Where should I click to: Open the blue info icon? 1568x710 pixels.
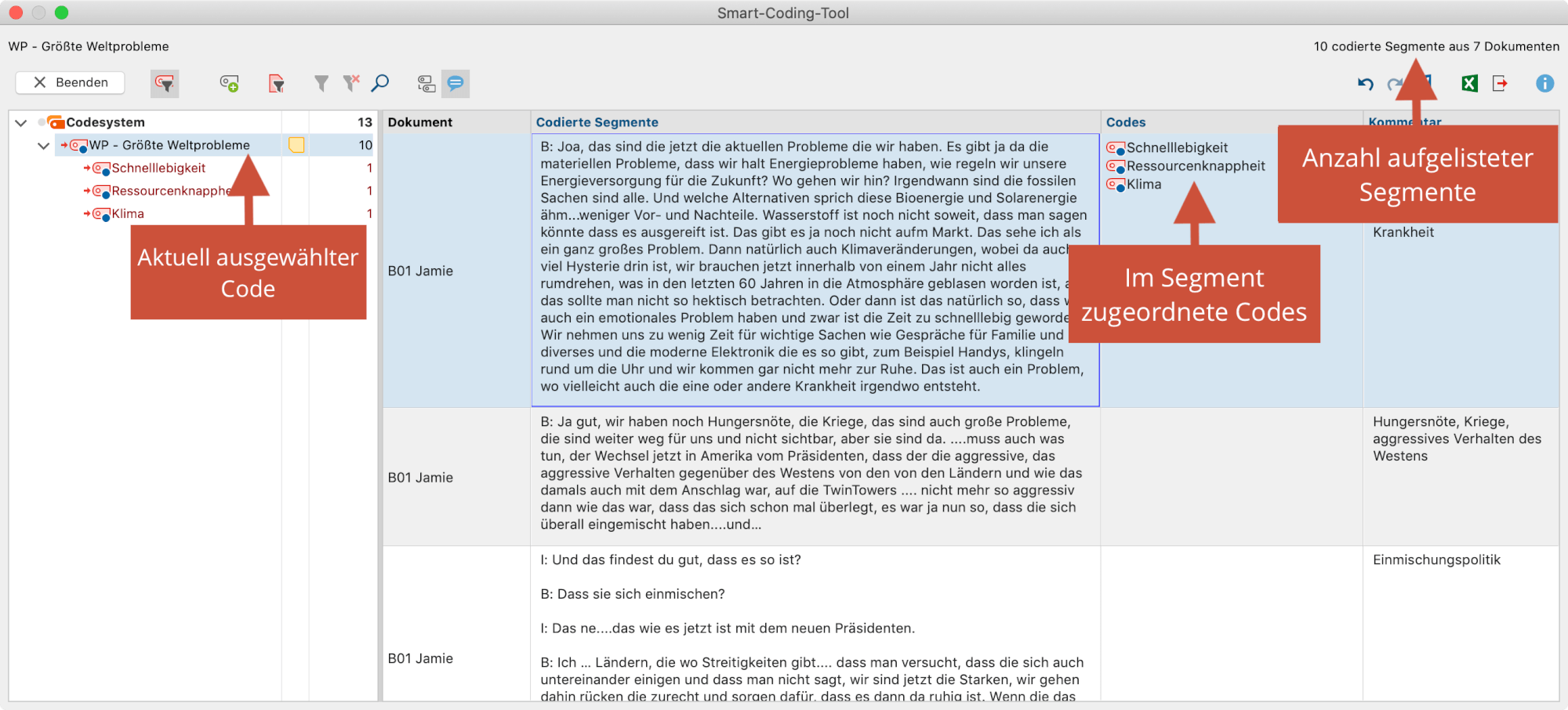click(x=1544, y=83)
